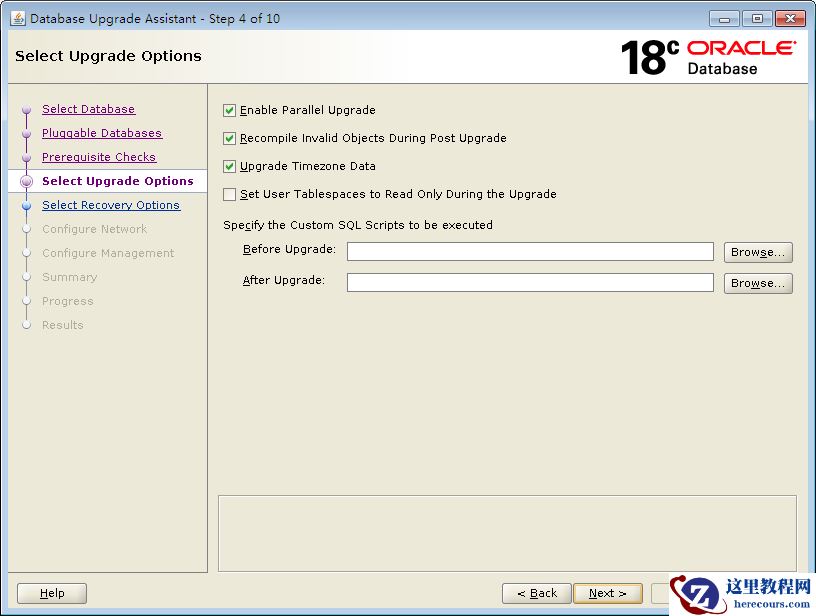Uncheck Upgrade Timezone Data checkbox

(x=229, y=166)
